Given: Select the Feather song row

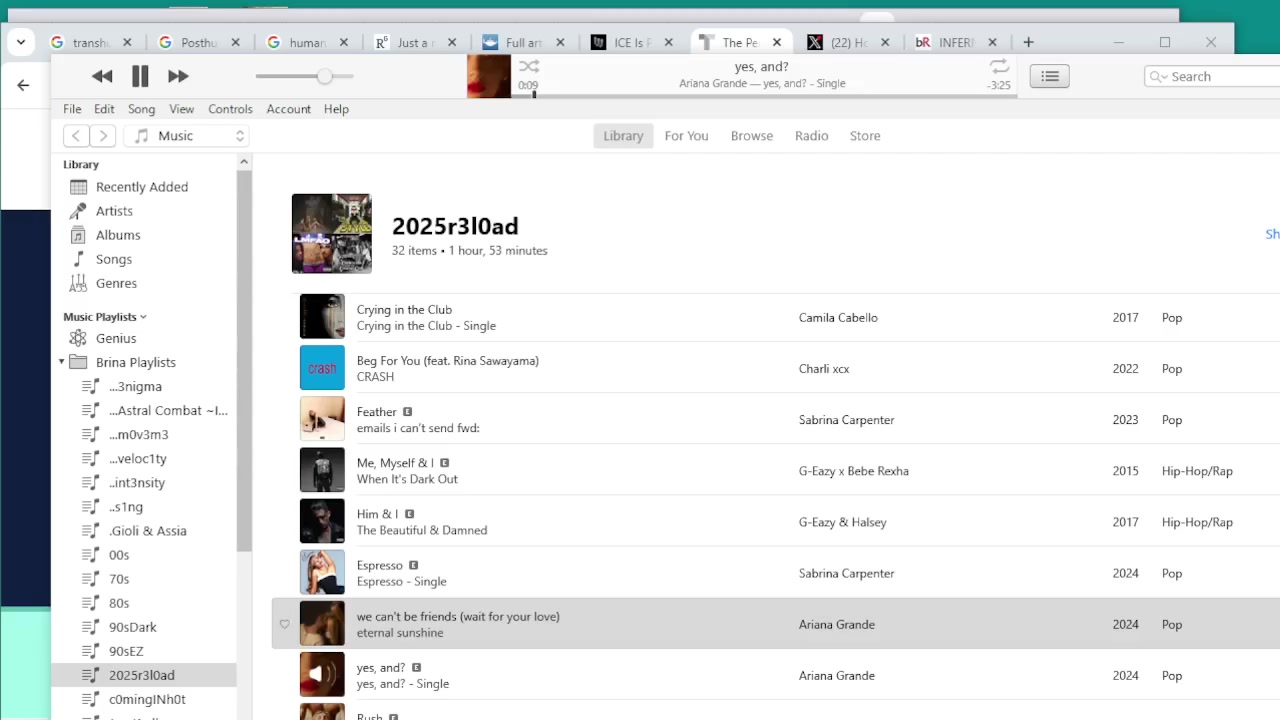Looking at the screenshot, I should click(x=776, y=419).
